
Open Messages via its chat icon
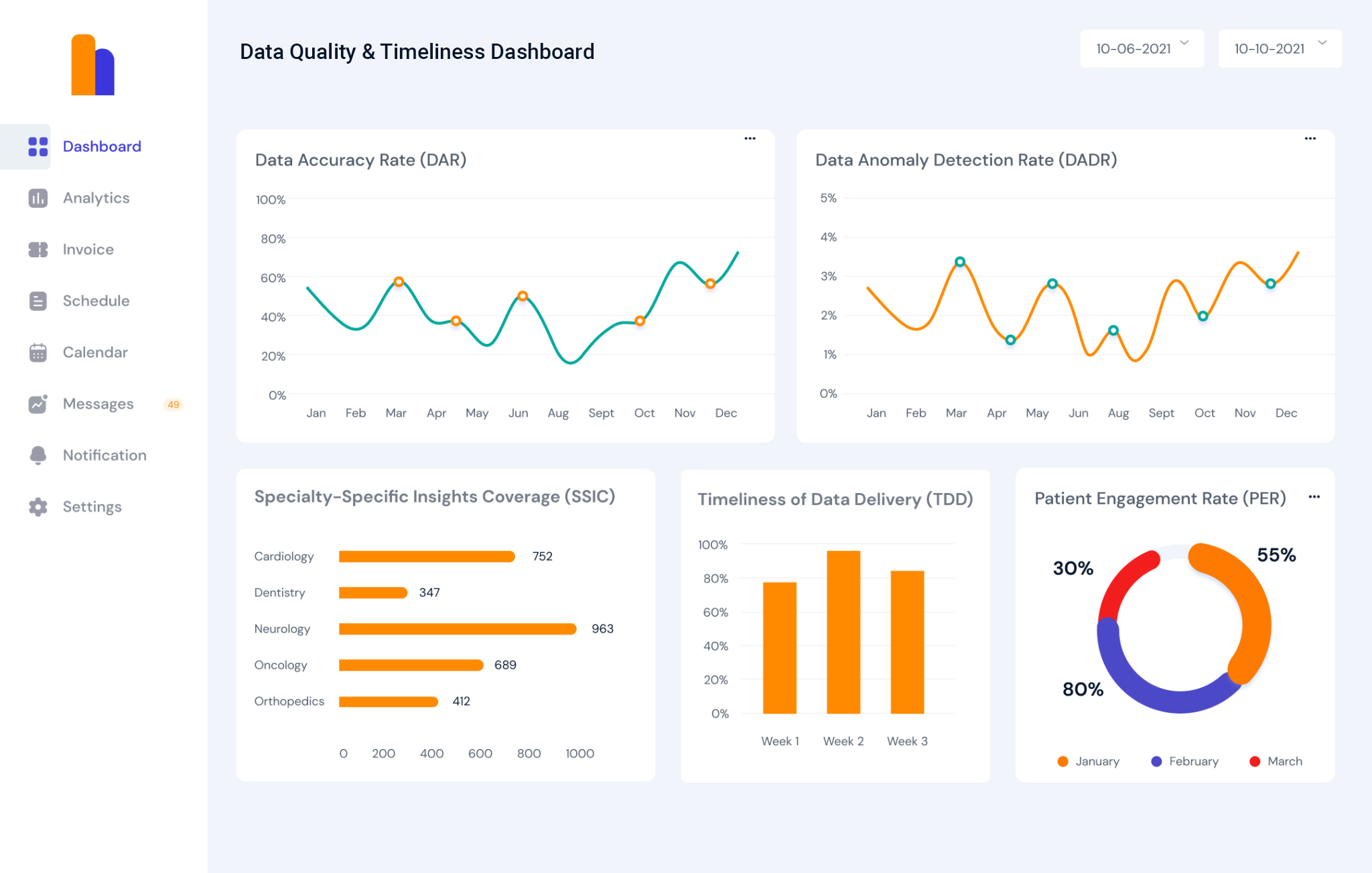click(x=37, y=403)
